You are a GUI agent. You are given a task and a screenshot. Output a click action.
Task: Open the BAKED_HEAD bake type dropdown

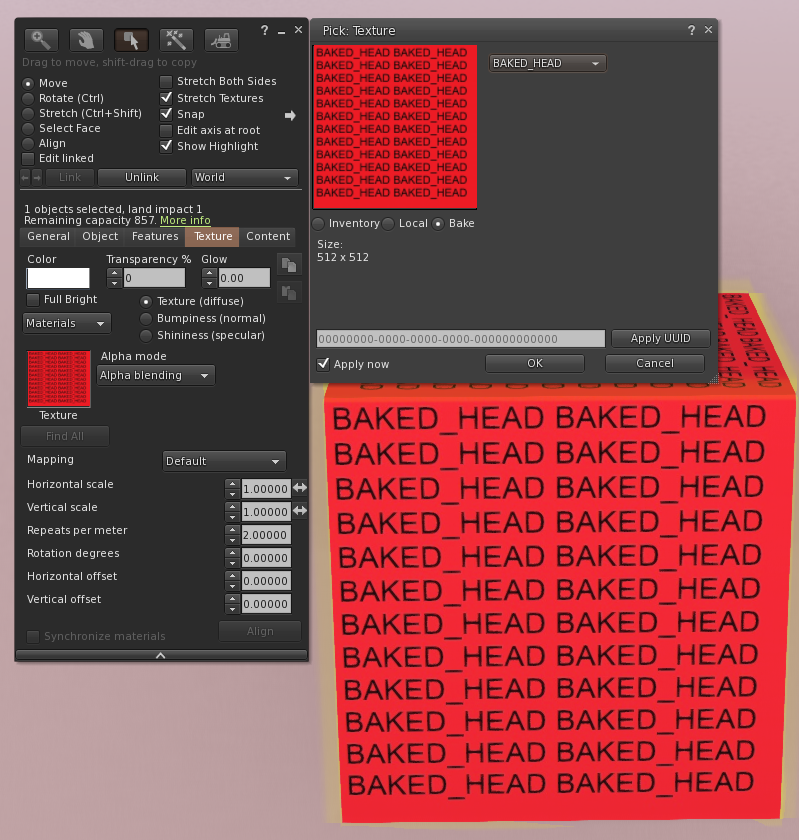click(x=547, y=63)
